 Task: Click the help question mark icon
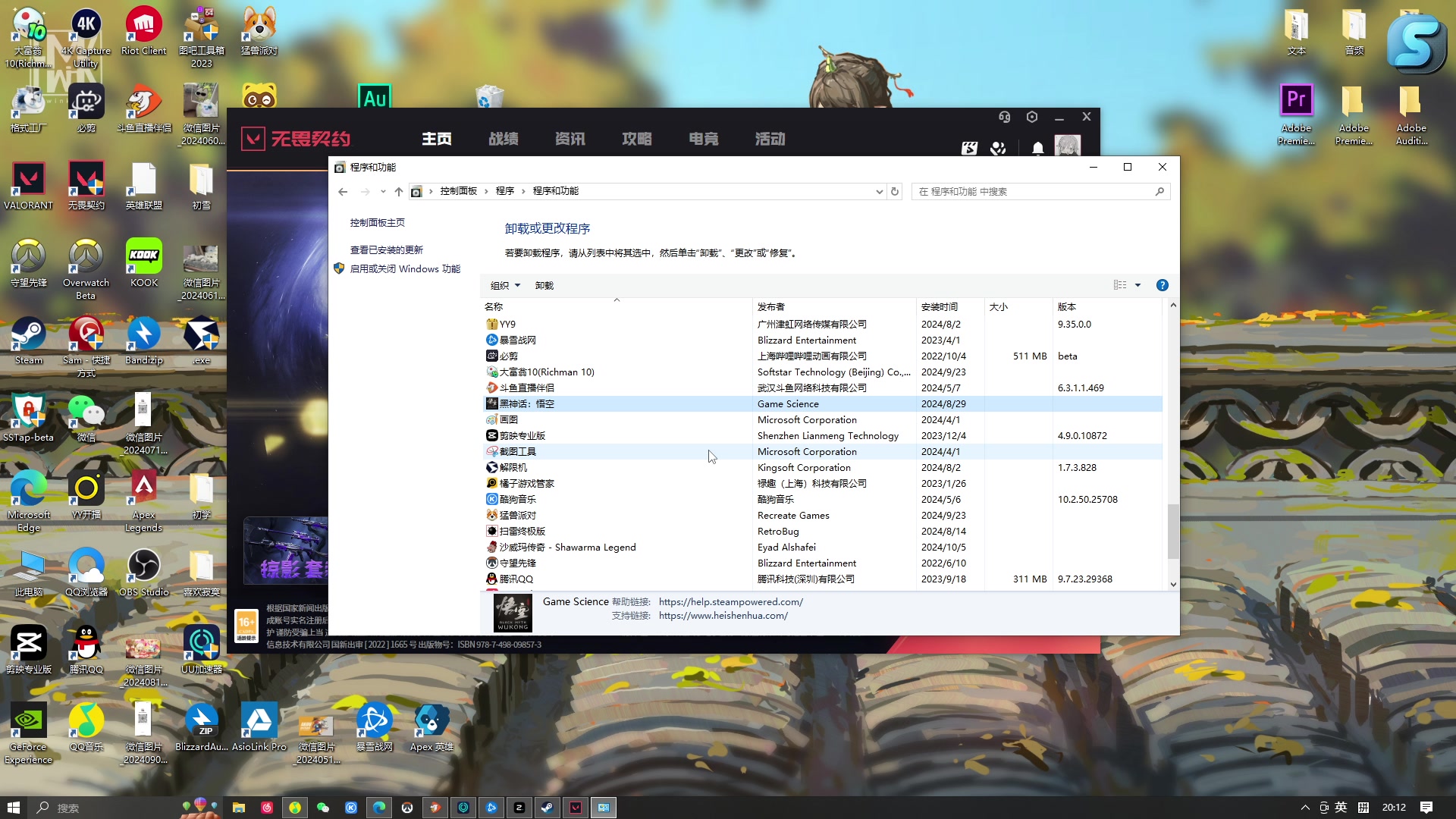pos(1162,285)
